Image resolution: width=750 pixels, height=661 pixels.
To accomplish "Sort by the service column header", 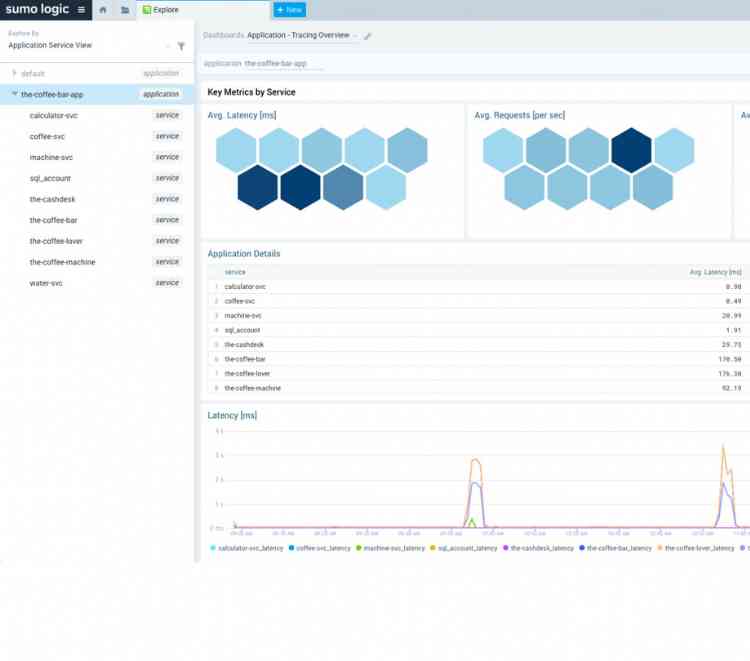I will (x=235, y=272).
